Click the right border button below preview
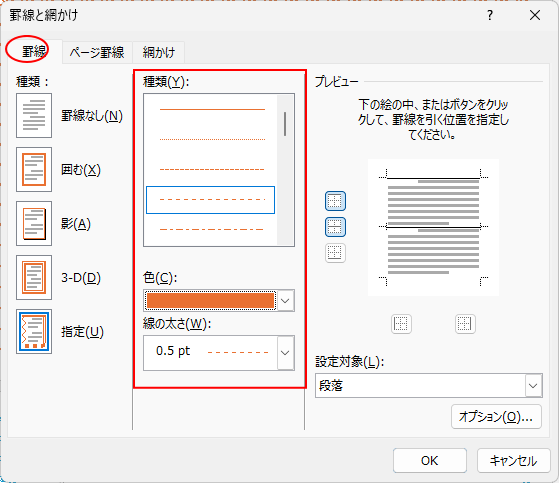Viewport: 559px width, 483px height. (465, 324)
